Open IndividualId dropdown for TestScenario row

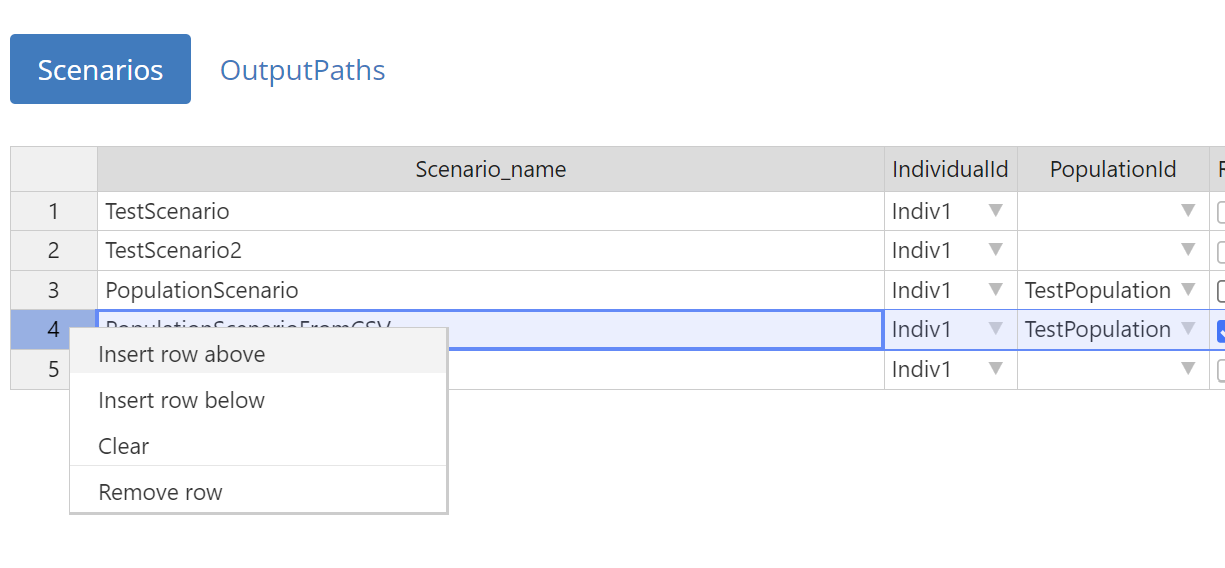996,211
